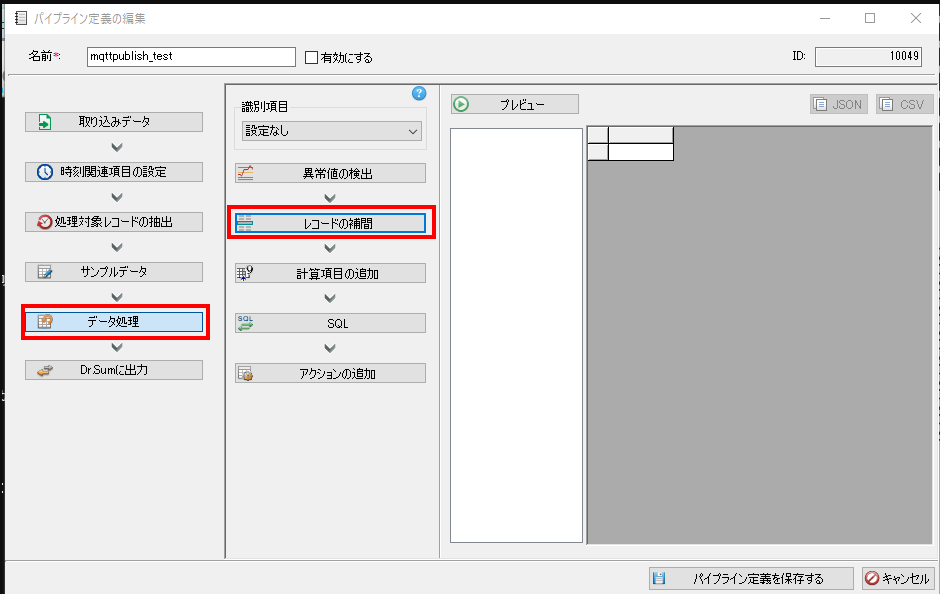The width and height of the screenshot is (940, 594).
Task: Click the サンプルデータ table-edit icon
Action: coord(45,272)
